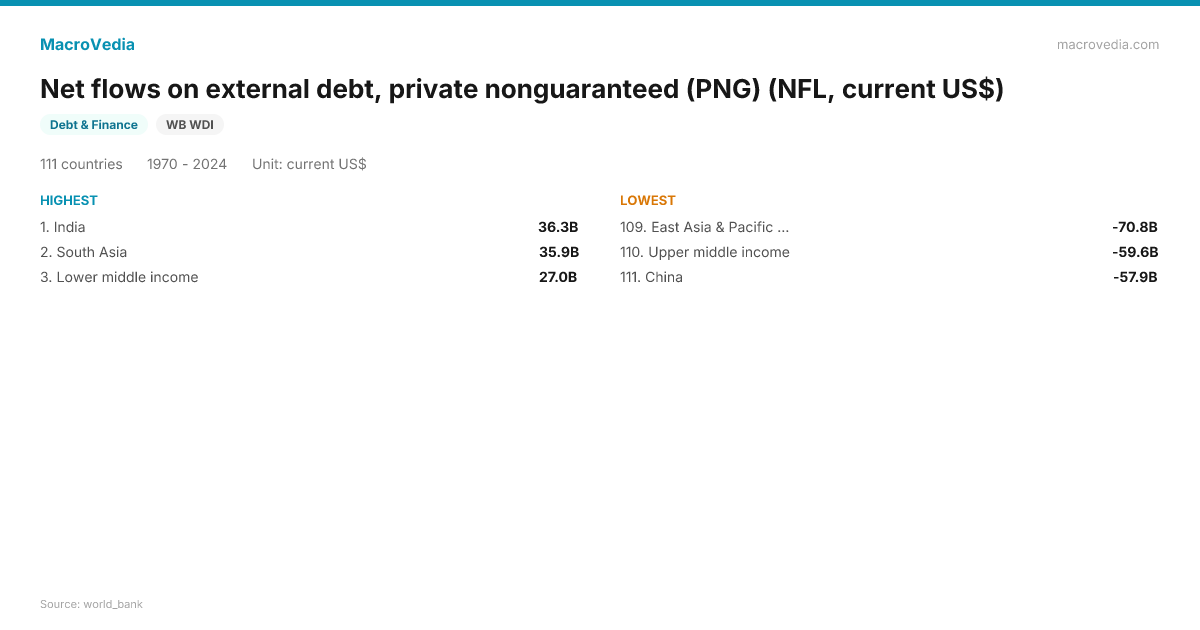Image resolution: width=1200 pixels, height=630 pixels.
Task: Click China's -57.9B value
Action: pos(1135,277)
